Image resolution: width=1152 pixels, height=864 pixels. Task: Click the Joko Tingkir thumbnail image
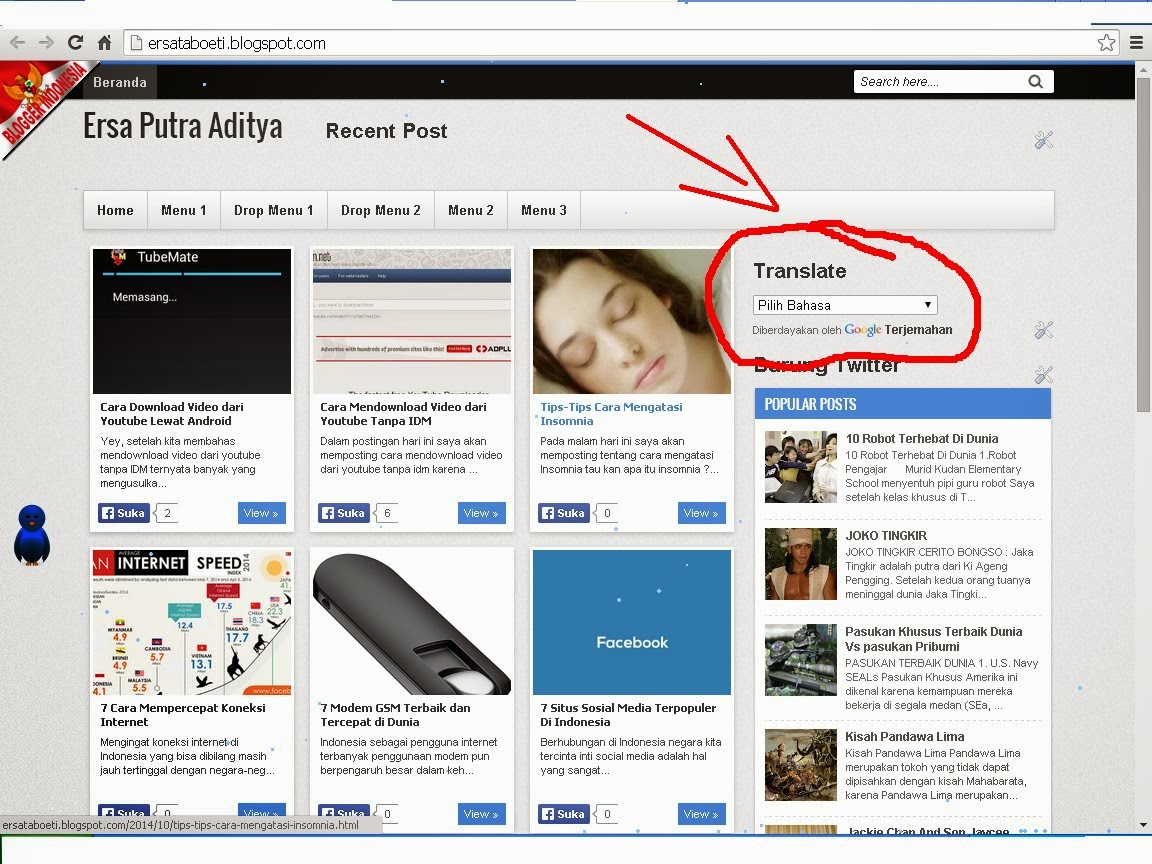point(801,564)
